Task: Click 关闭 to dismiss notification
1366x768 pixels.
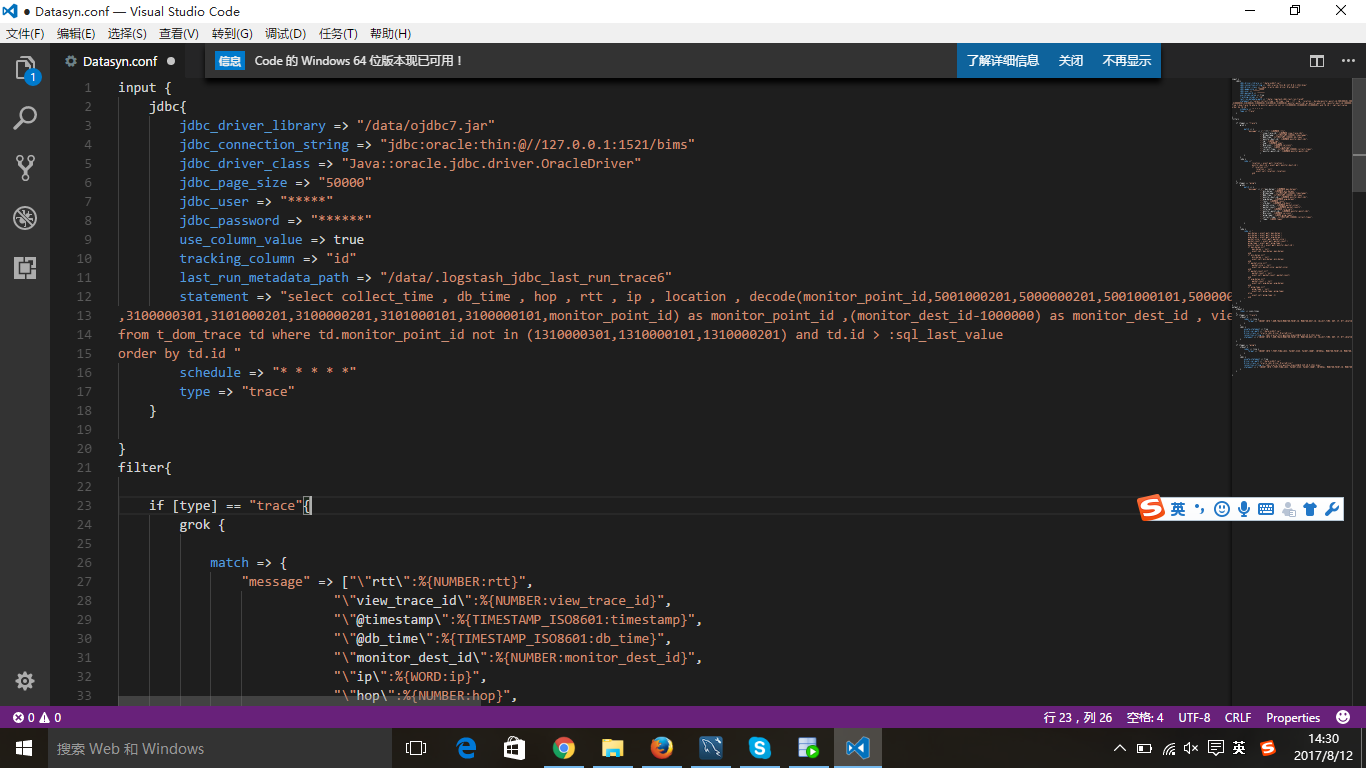Action: pyautogui.click(x=1071, y=61)
